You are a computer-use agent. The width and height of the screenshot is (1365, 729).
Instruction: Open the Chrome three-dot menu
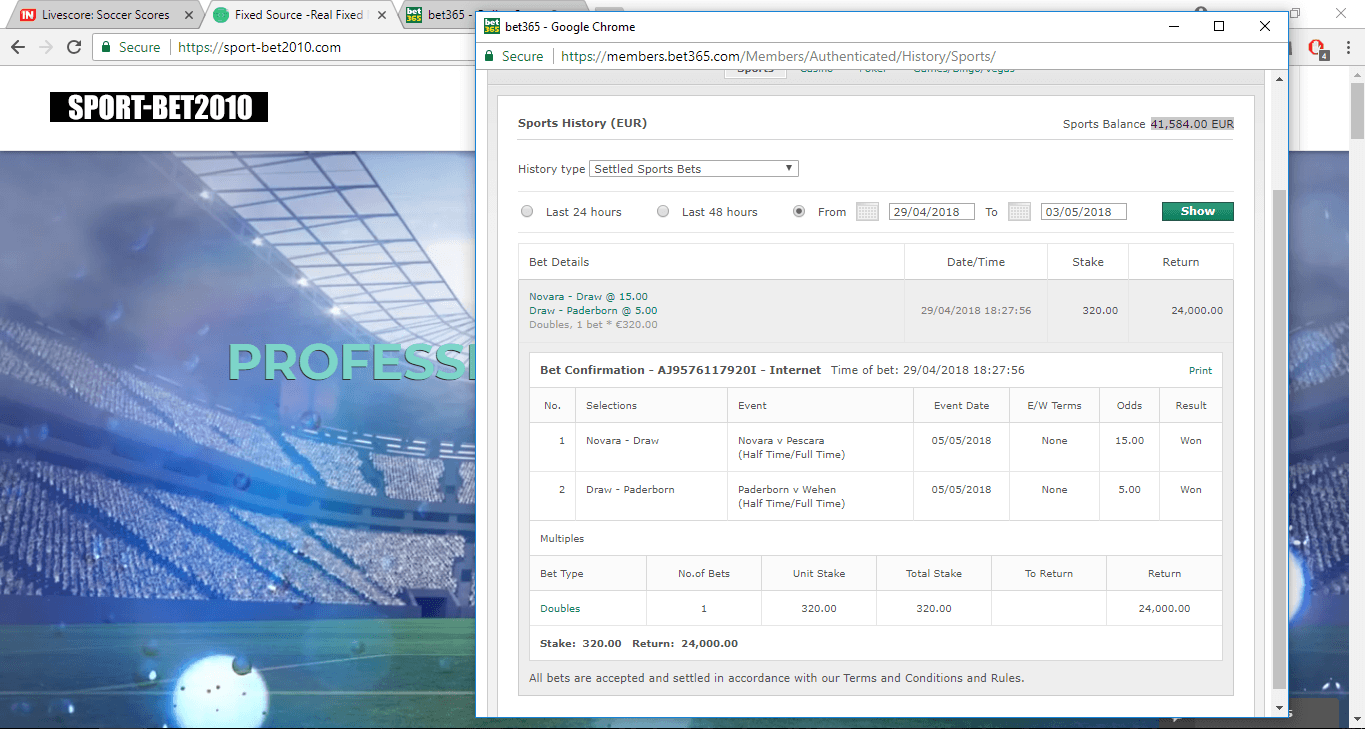tap(1346, 47)
